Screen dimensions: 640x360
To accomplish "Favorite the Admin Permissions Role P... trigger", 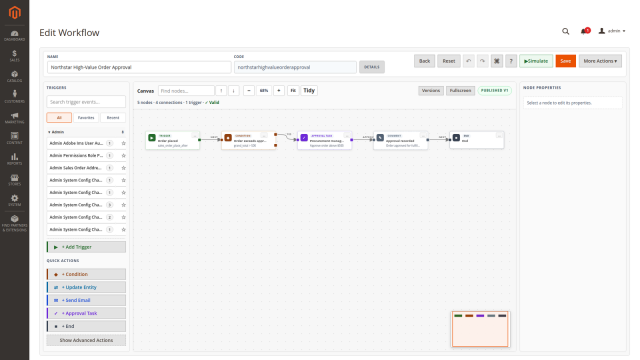I will click(123, 156).
